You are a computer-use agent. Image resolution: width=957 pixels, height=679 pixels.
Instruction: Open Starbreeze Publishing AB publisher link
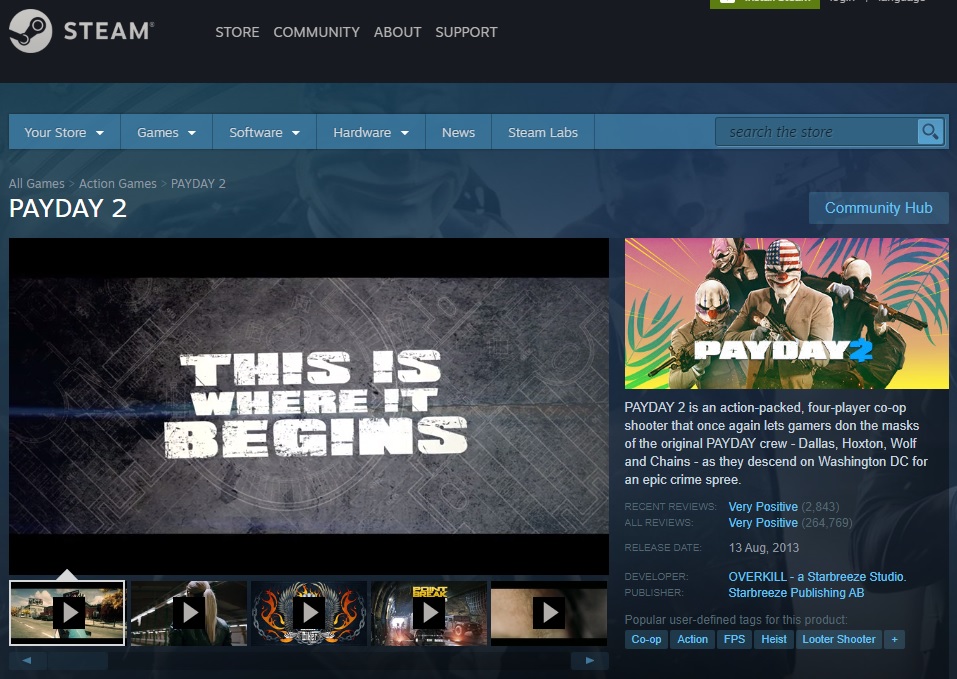[796, 592]
